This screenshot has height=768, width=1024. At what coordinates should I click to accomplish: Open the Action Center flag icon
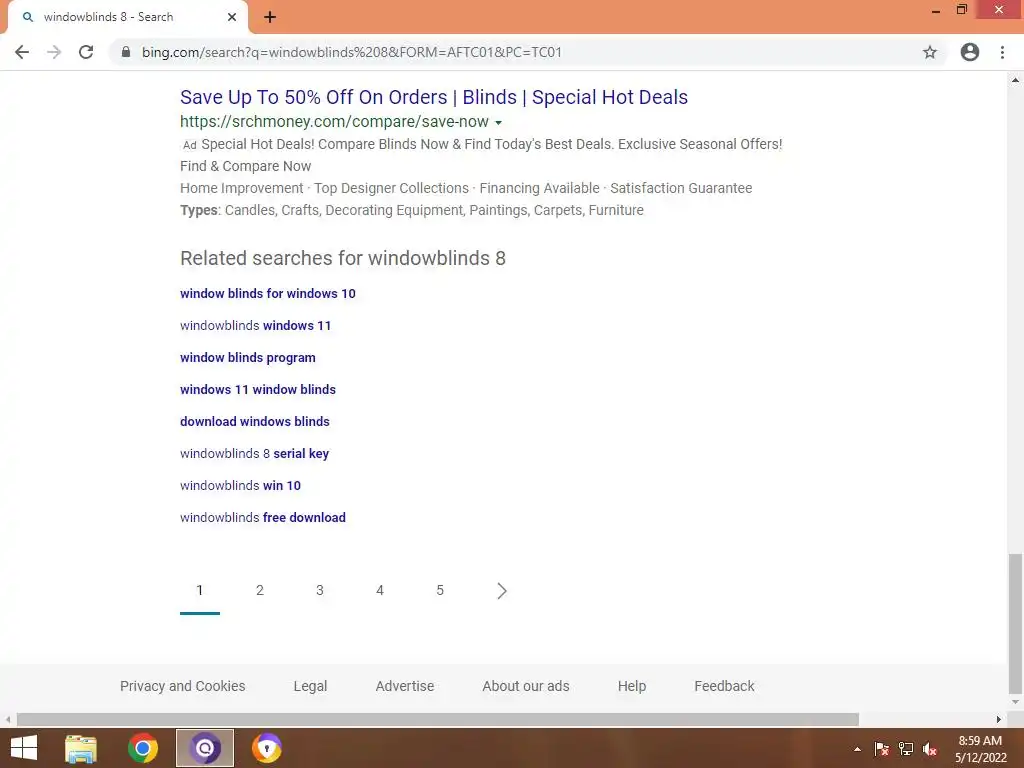tap(882, 749)
